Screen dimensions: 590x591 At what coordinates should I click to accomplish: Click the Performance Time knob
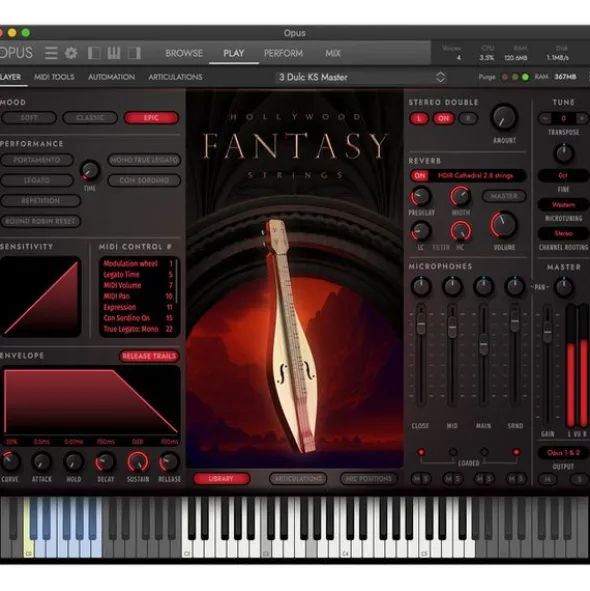click(90, 170)
